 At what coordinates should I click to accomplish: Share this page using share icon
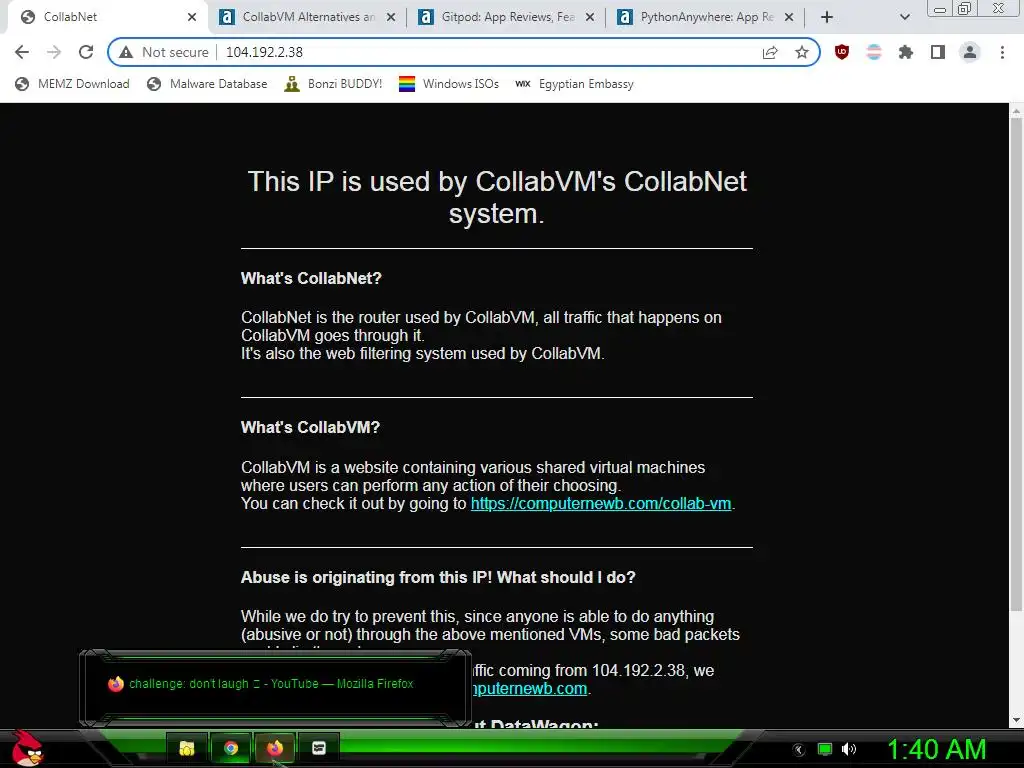(770, 52)
